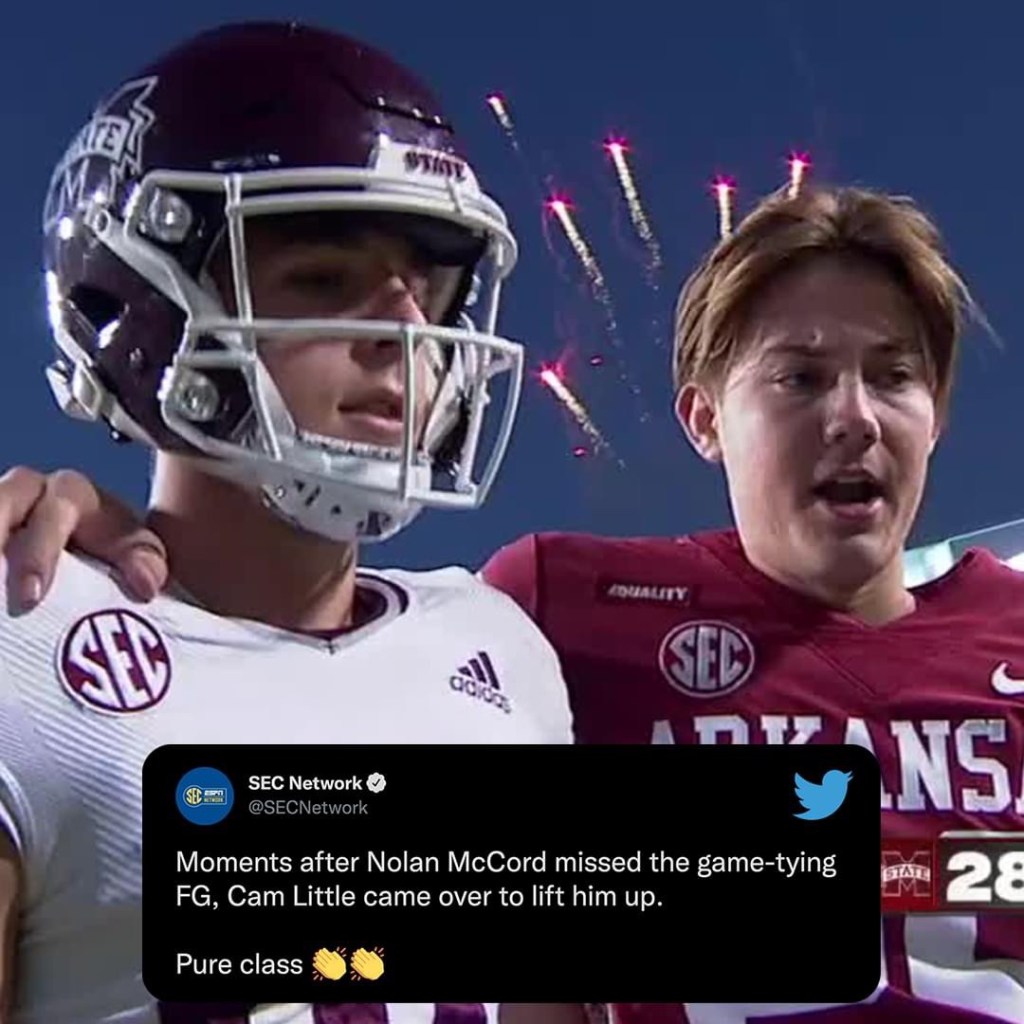Click the SEC patch on red jersey
Viewport: 1024px width, 1024px height.
[706, 658]
